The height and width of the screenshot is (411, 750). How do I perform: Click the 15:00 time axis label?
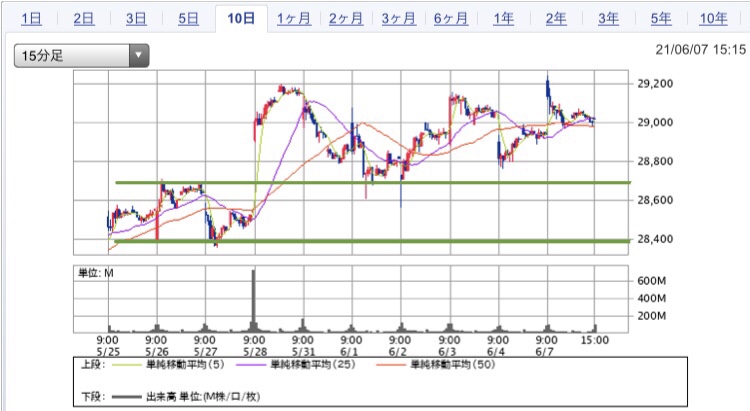[595, 341]
